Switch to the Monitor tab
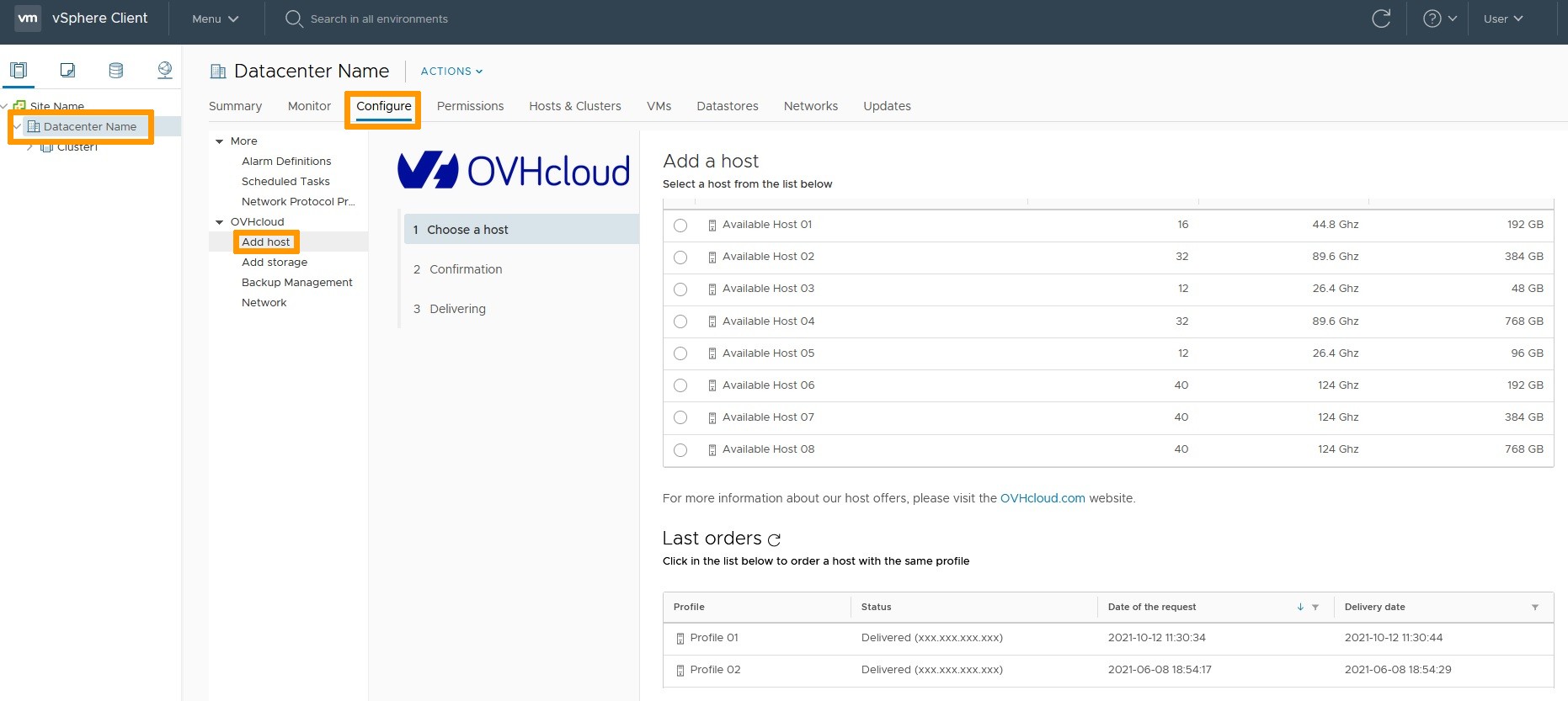Viewport: 1568px width, 701px height. click(309, 106)
